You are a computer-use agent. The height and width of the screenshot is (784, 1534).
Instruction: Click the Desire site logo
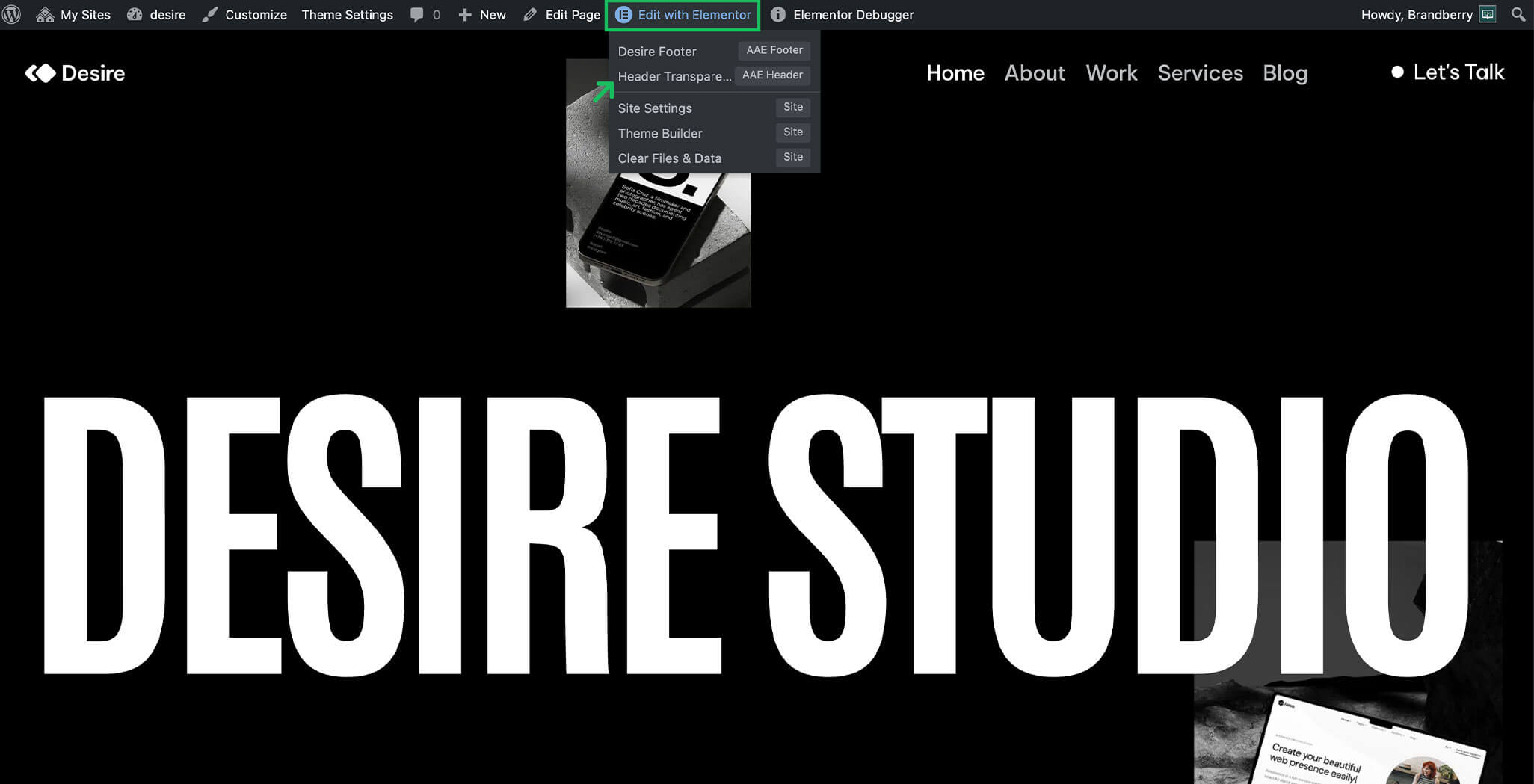coord(75,73)
